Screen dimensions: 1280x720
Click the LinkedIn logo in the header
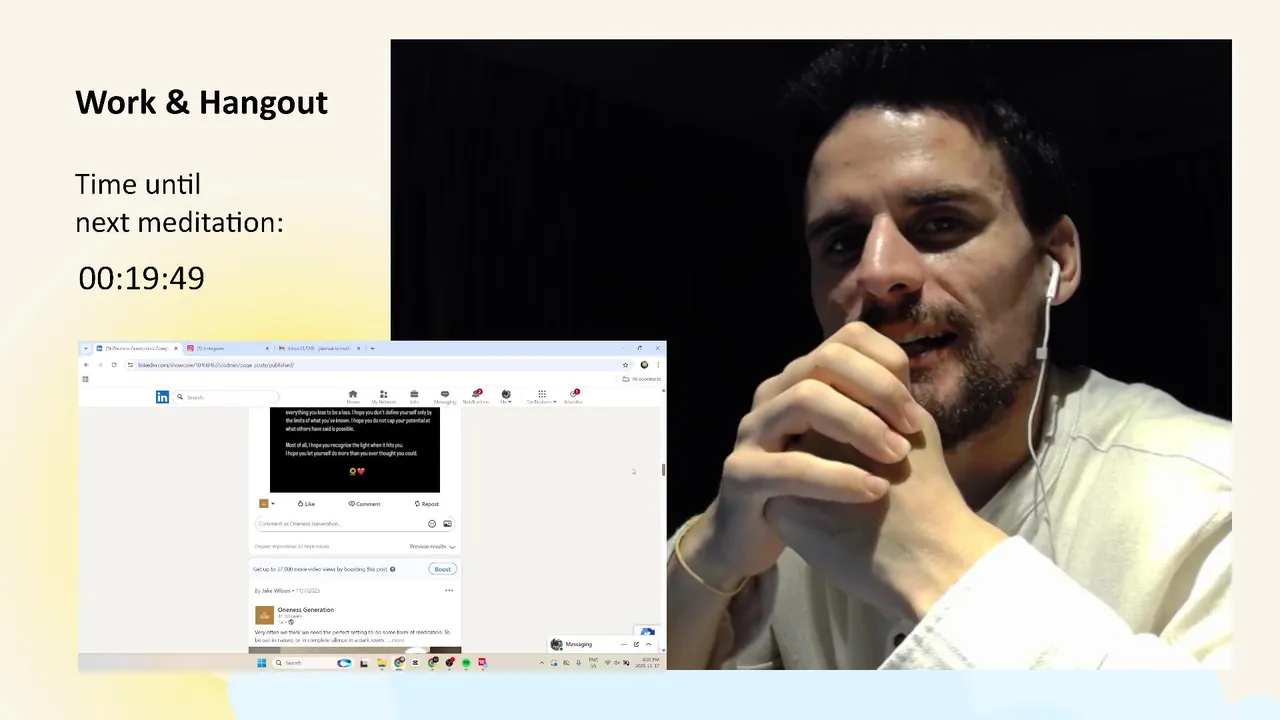pos(162,397)
